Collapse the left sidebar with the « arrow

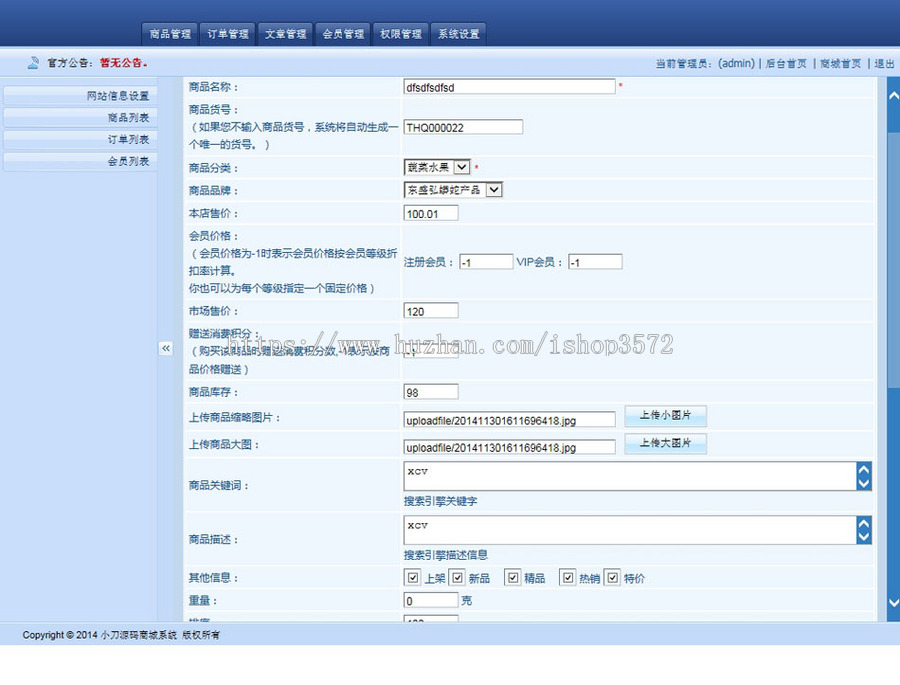166,349
